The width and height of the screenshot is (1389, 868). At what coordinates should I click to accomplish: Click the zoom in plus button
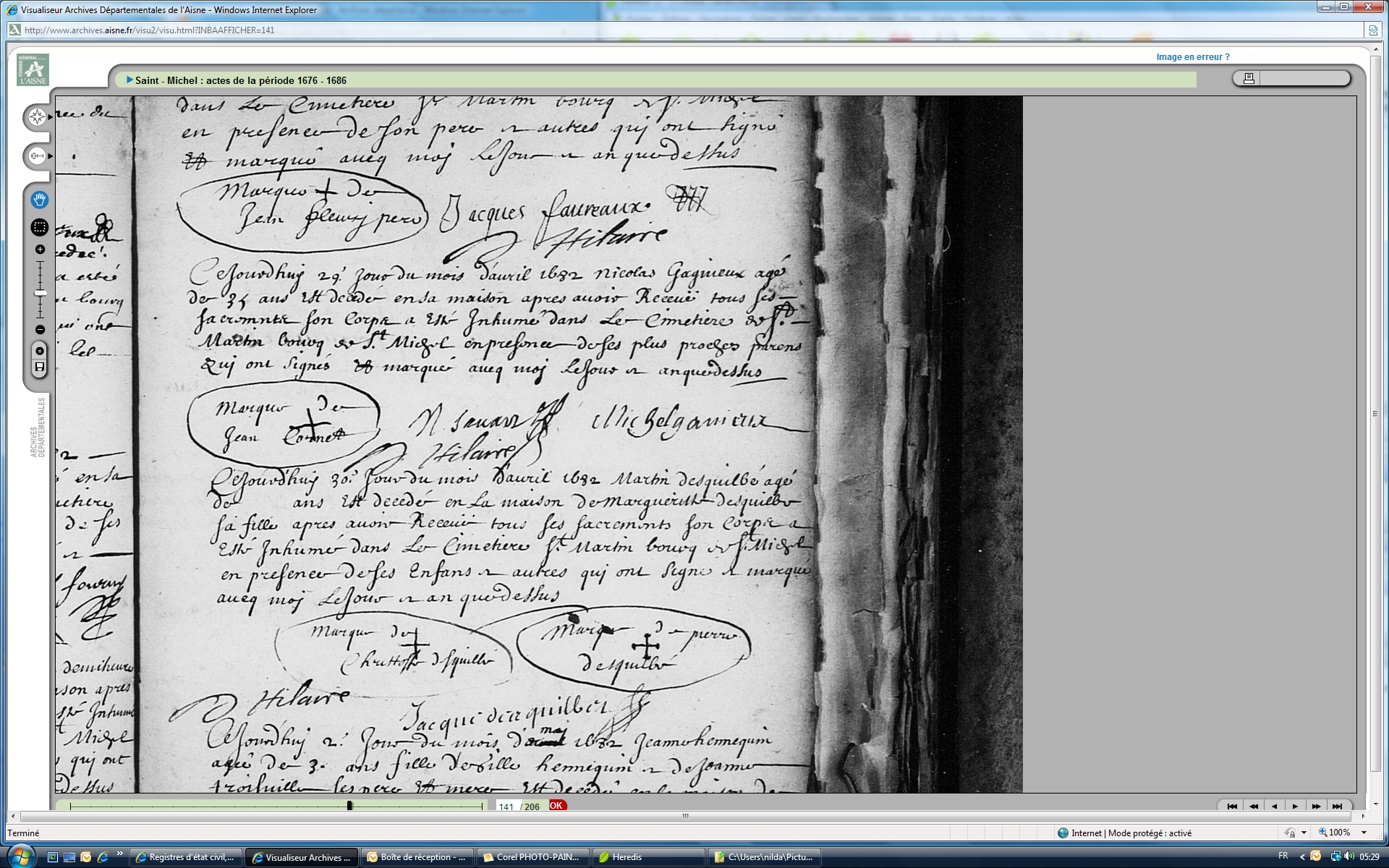pyautogui.click(x=40, y=250)
